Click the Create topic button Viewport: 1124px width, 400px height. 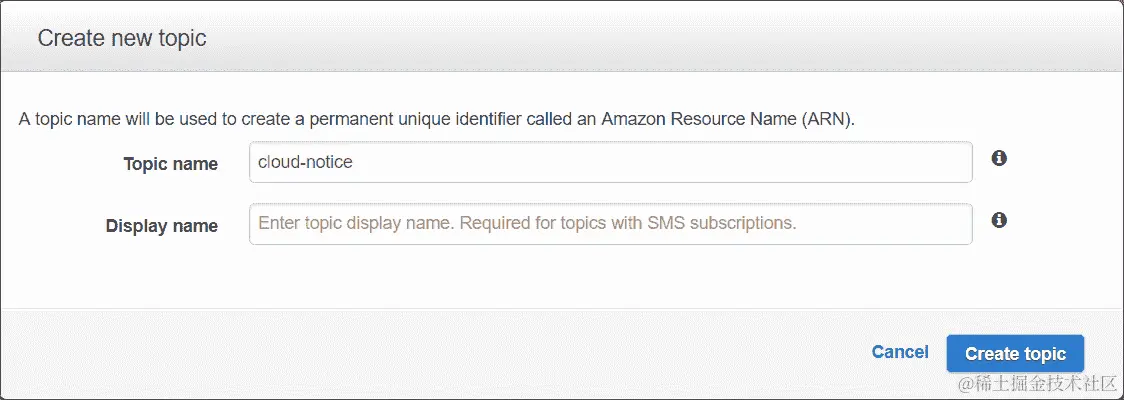pos(1015,353)
